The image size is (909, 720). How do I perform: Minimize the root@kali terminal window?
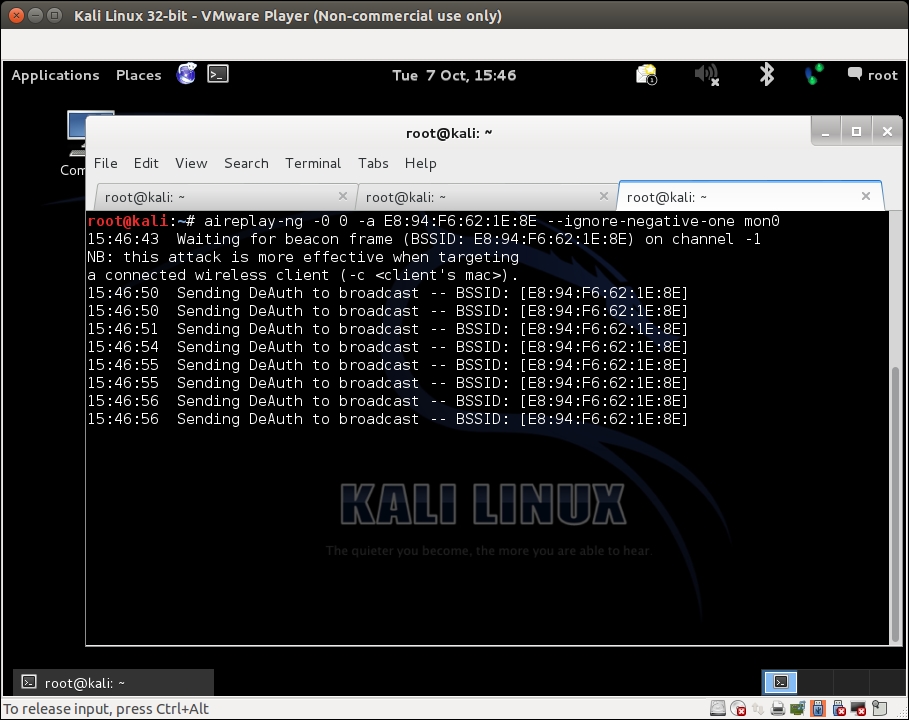point(826,133)
